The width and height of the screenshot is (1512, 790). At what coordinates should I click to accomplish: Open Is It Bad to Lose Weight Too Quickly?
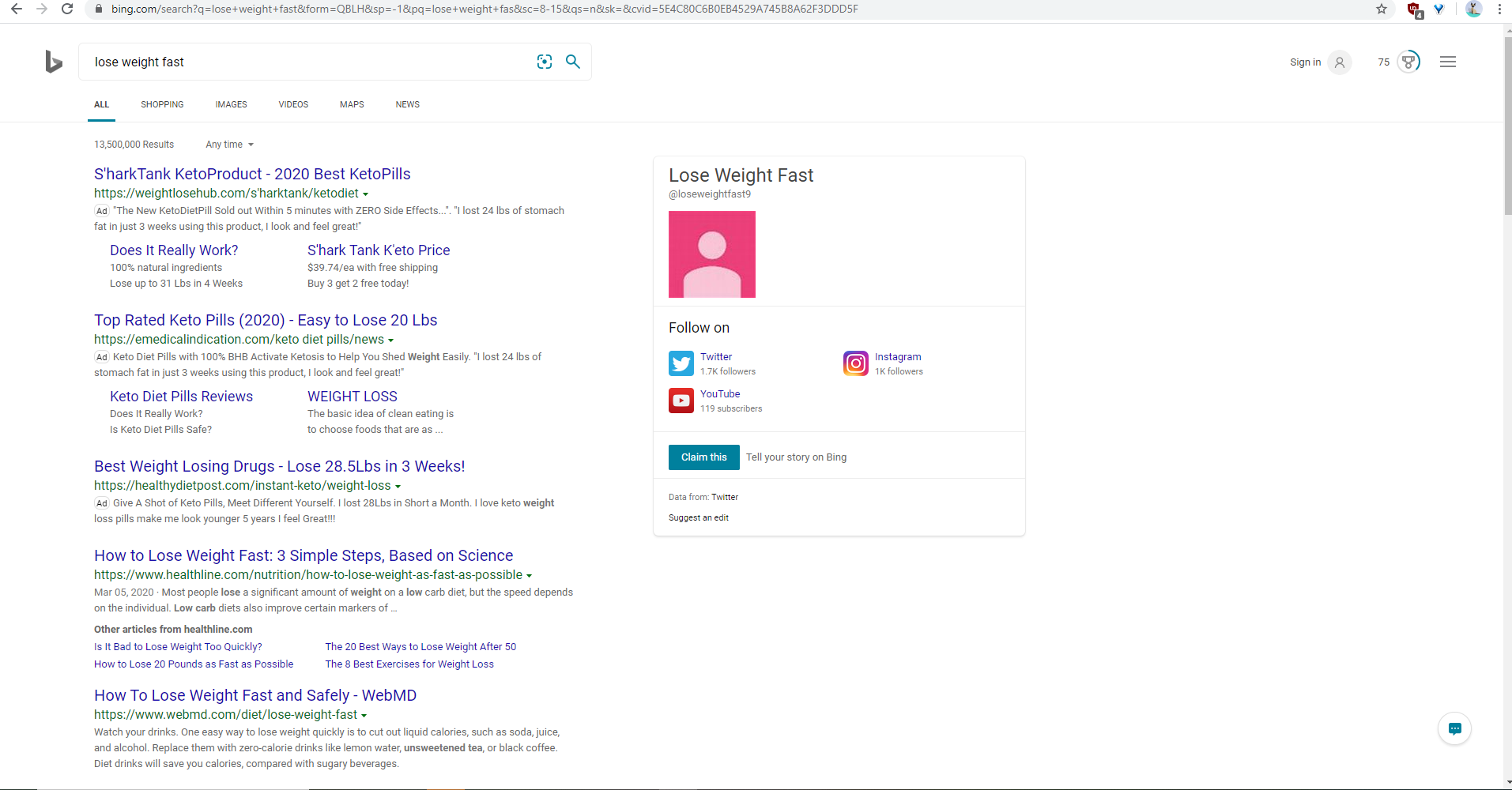178,646
